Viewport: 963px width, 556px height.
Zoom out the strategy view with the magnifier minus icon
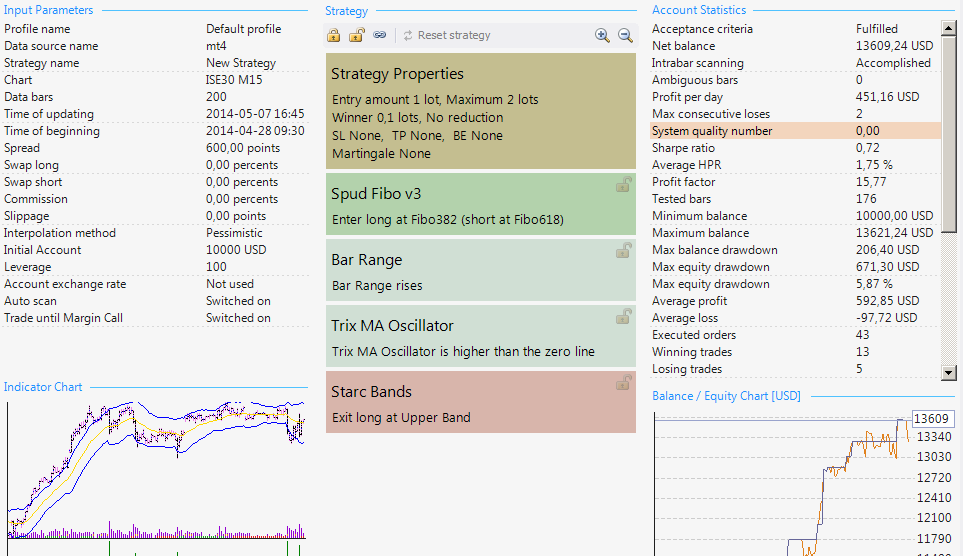coord(625,36)
